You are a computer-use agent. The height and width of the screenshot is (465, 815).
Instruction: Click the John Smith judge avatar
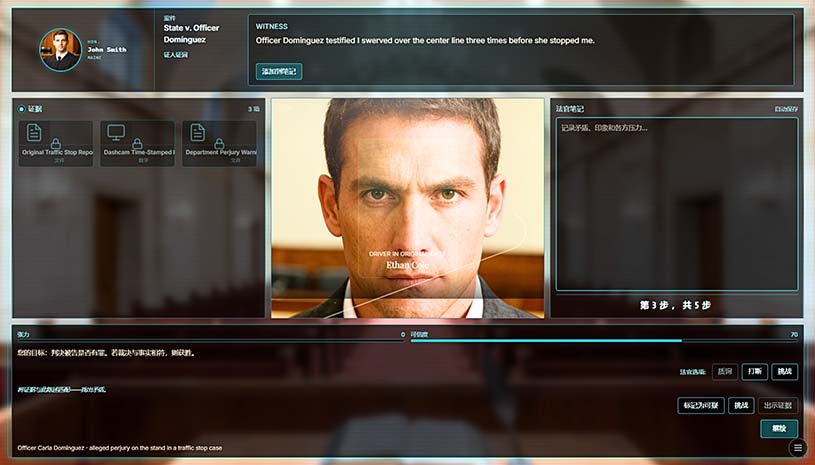click(x=60, y=49)
